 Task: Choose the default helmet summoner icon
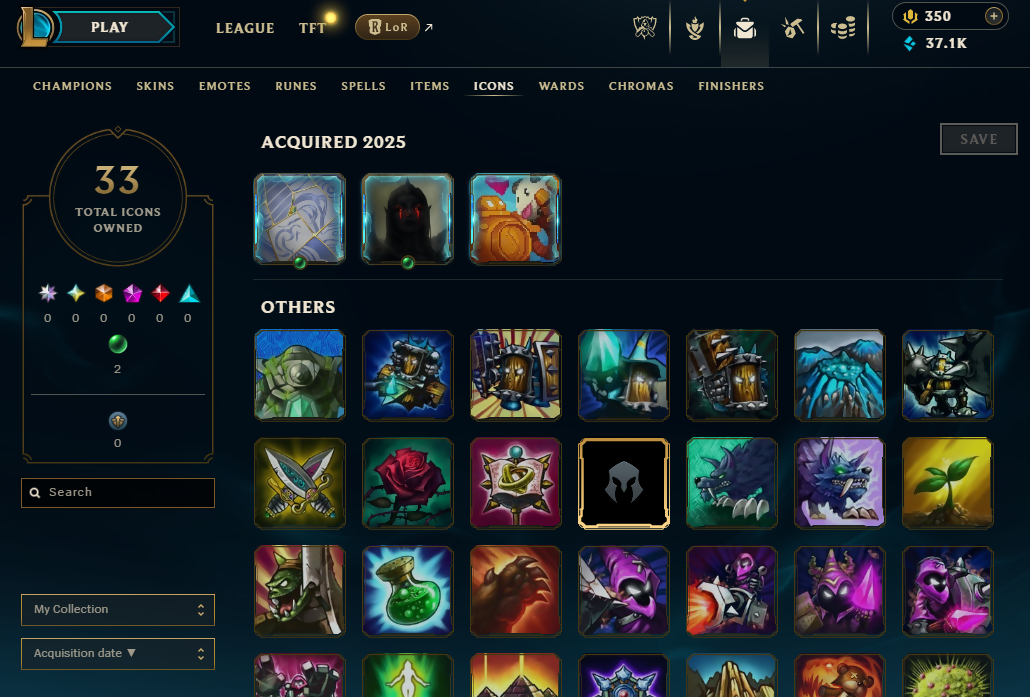tap(623, 483)
